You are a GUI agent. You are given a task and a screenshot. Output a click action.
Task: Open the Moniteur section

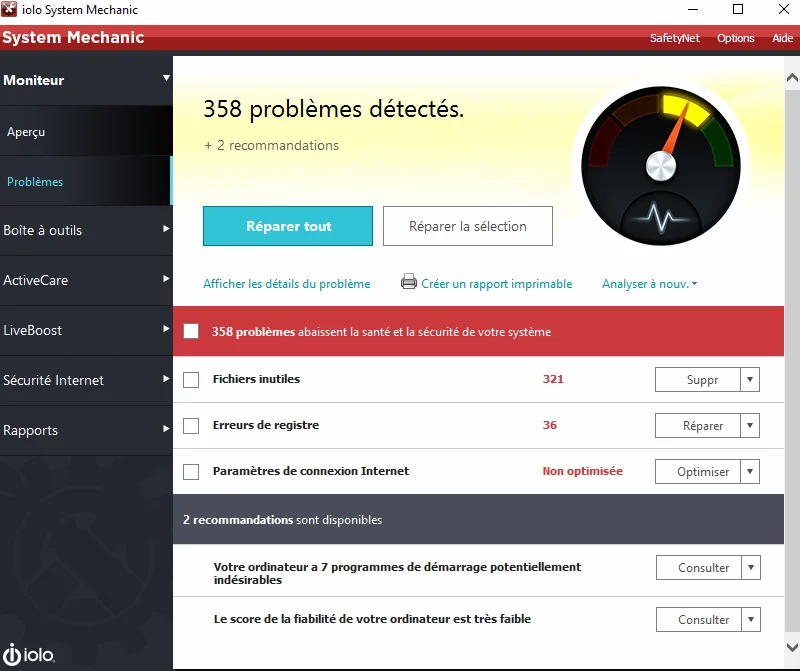(x=86, y=80)
